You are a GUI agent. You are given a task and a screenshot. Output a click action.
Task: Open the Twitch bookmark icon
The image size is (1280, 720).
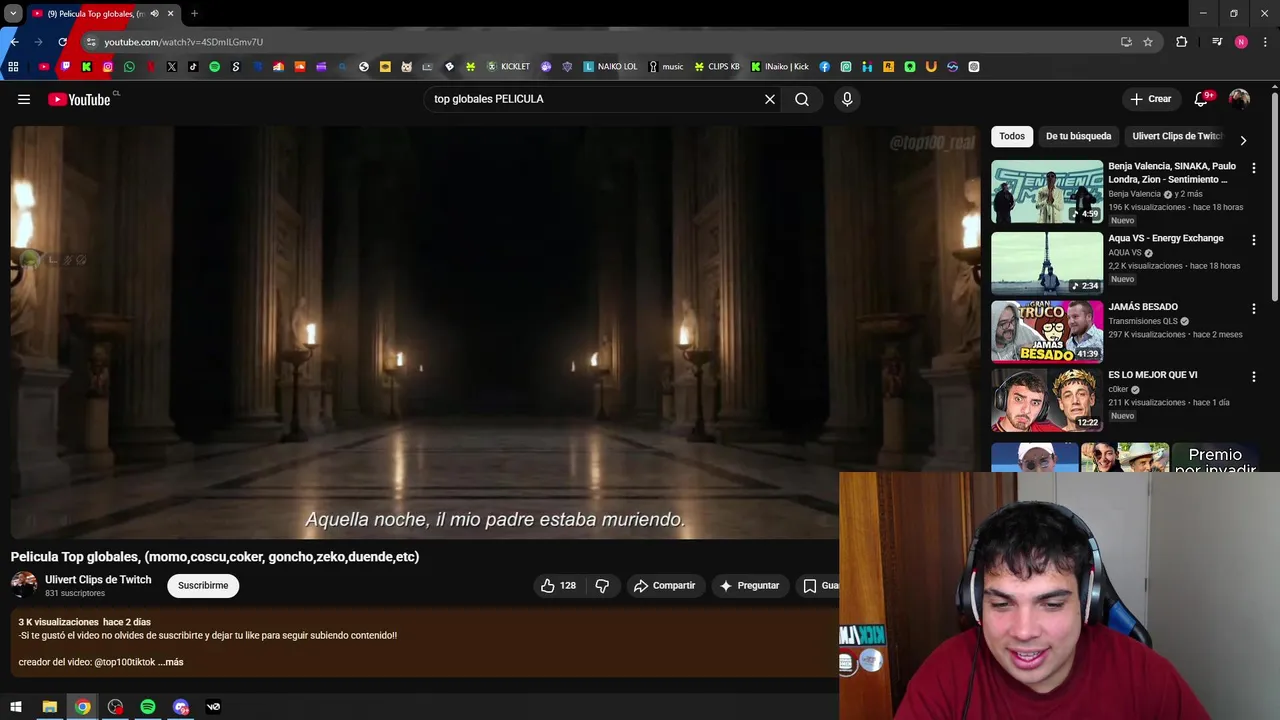click(x=65, y=67)
